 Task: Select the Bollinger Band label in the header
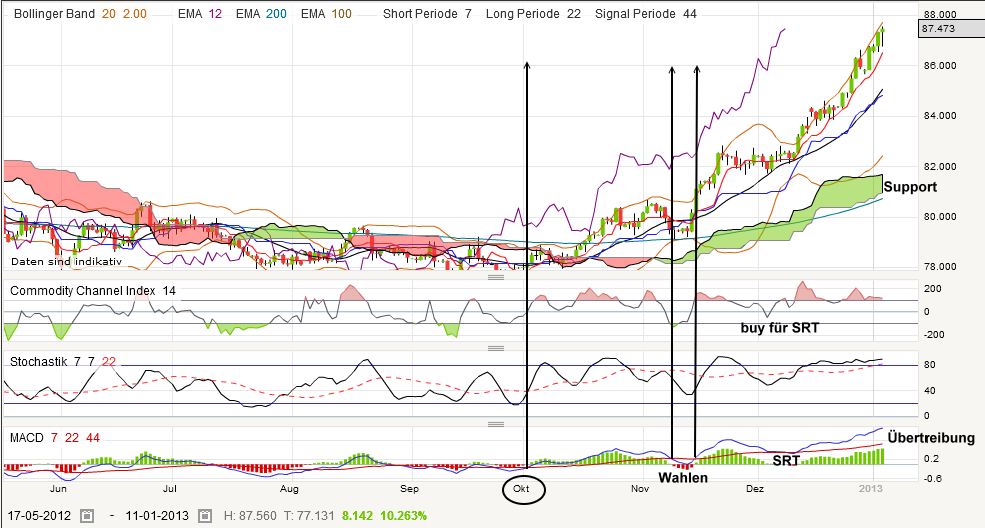pos(54,14)
